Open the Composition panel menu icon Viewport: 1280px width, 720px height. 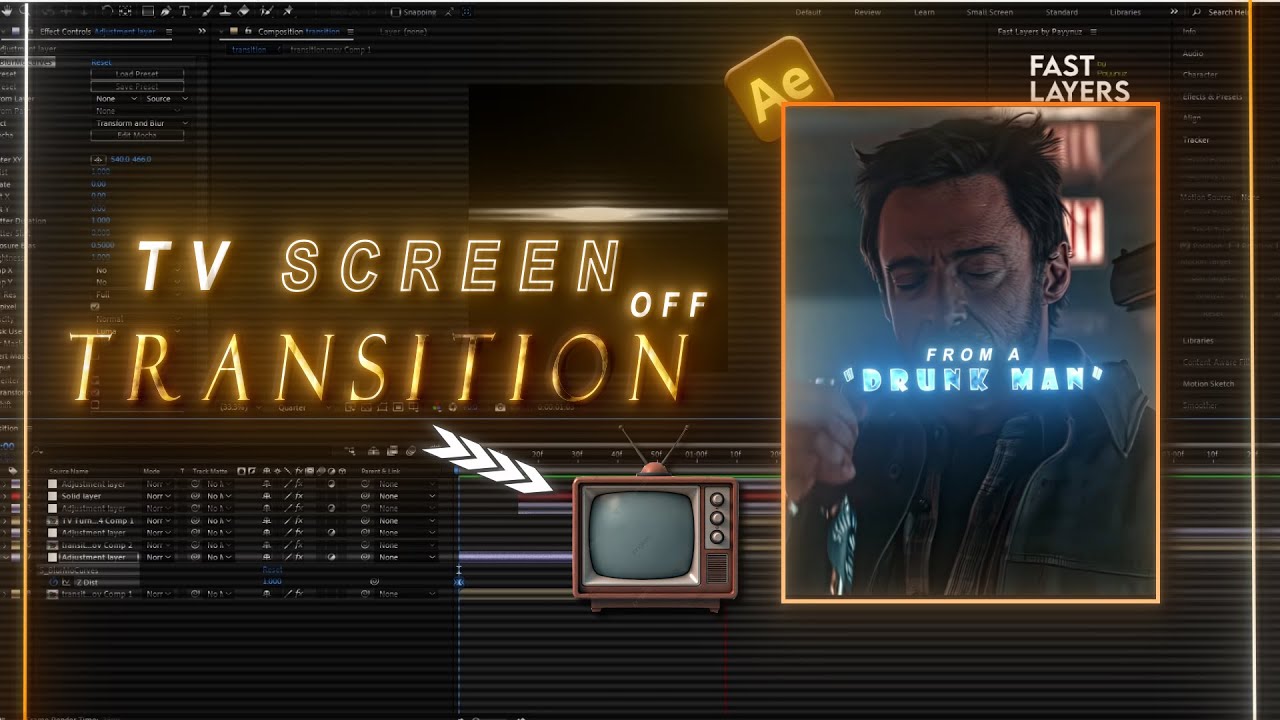click(350, 32)
